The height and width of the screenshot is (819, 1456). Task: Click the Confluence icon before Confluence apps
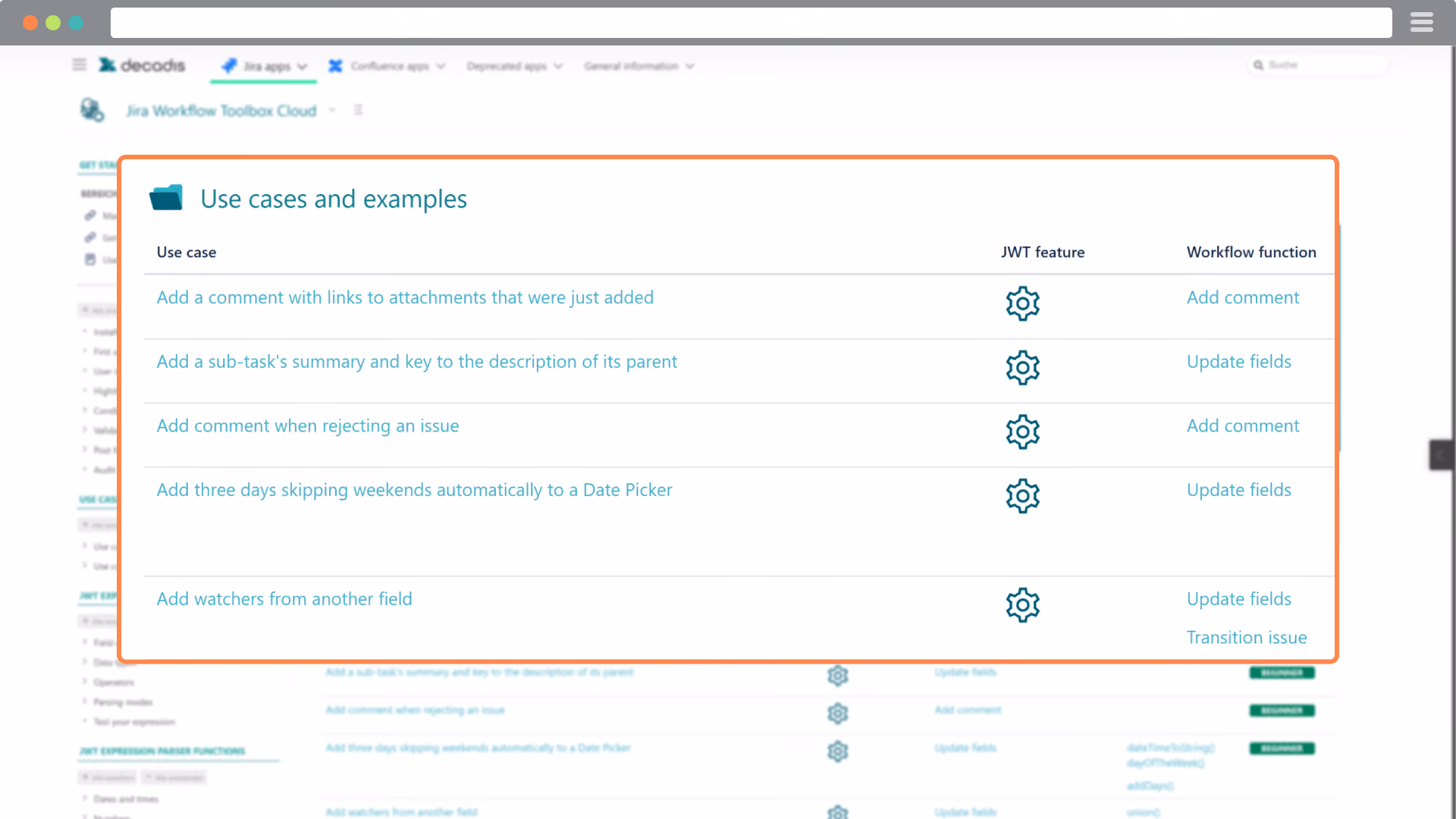(335, 66)
